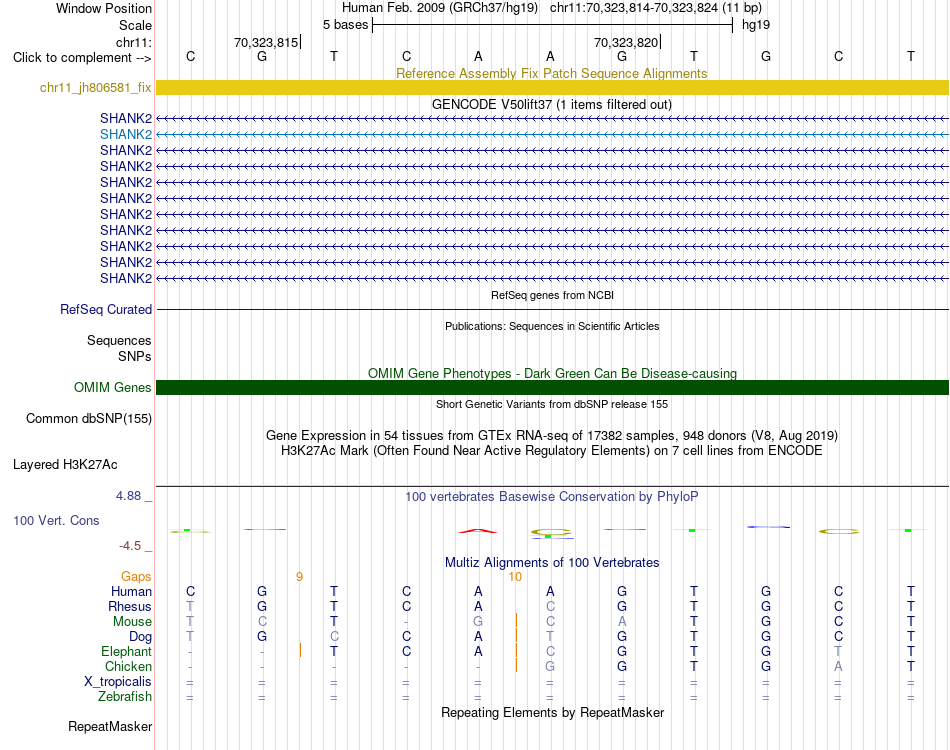Click the chr11: ruler label
The image size is (950, 750).
[134, 42]
